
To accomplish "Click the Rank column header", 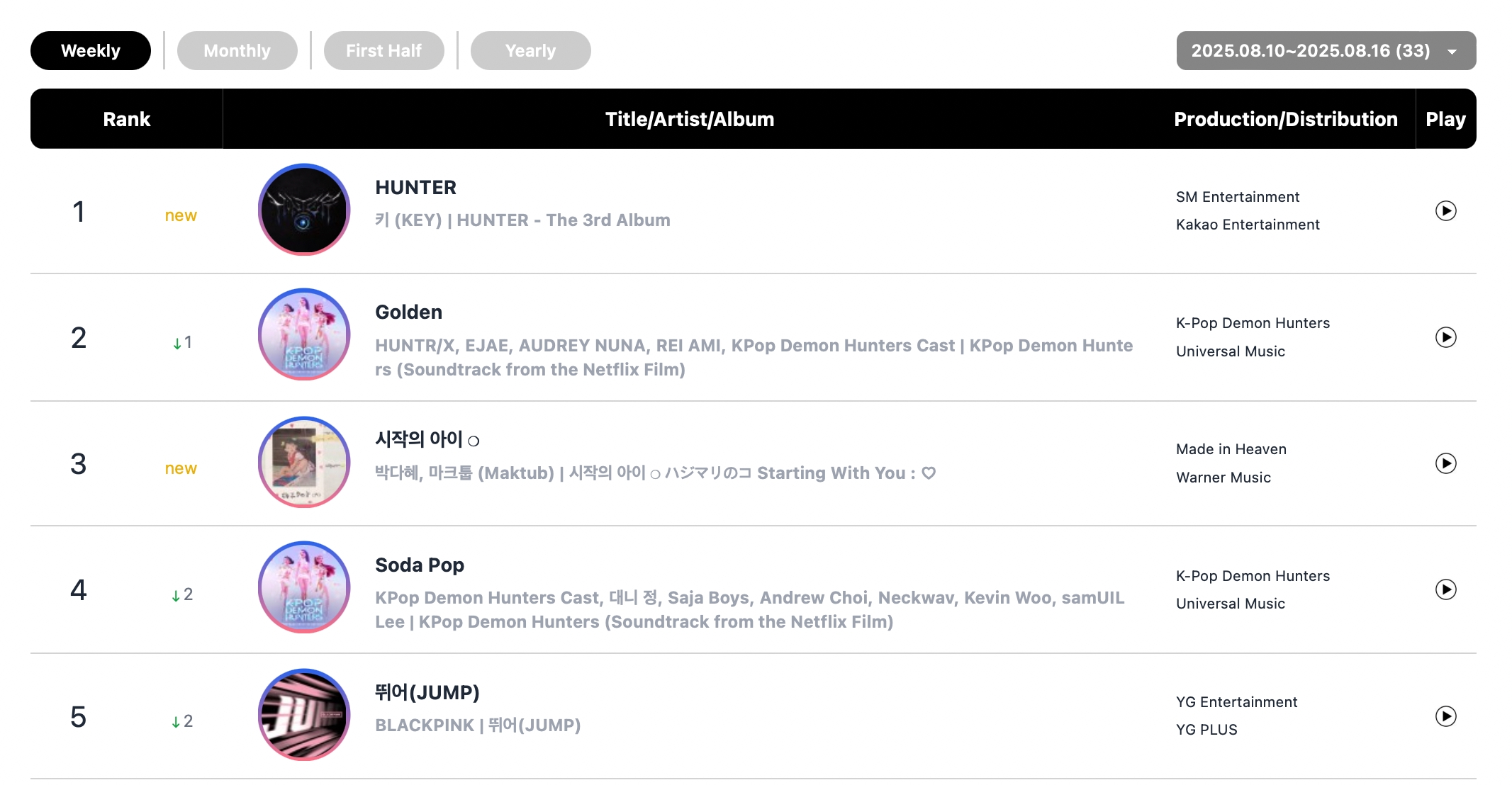I will tap(127, 119).
